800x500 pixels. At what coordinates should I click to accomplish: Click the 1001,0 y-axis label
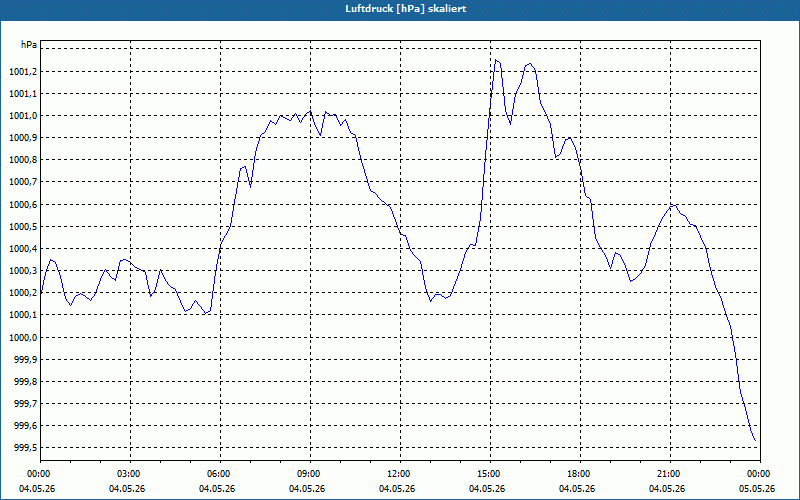tap(23, 116)
